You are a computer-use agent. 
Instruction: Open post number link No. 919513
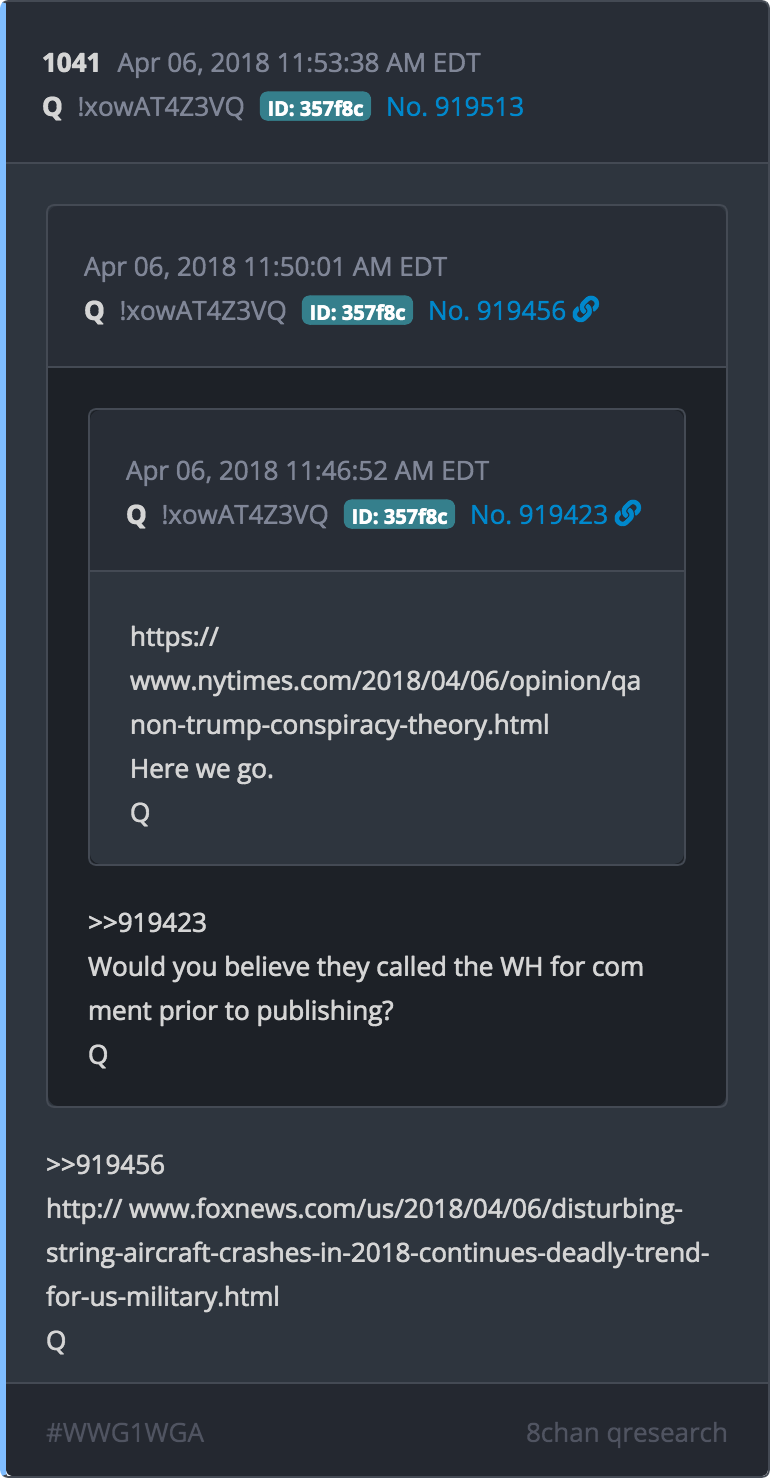(x=455, y=107)
